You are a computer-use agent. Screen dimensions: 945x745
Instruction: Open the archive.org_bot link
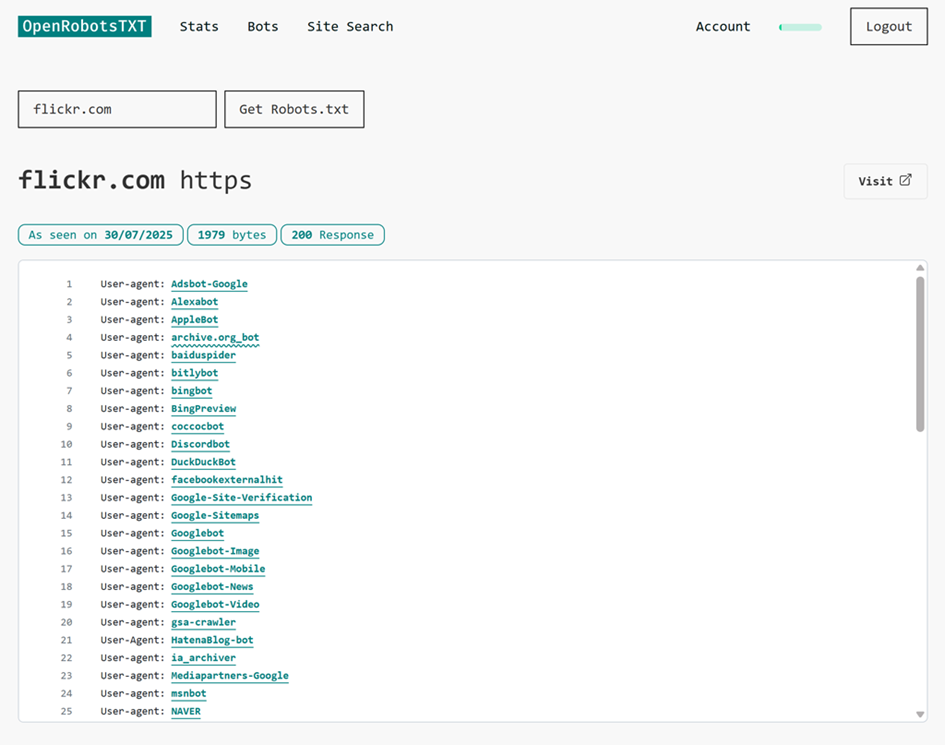click(215, 338)
